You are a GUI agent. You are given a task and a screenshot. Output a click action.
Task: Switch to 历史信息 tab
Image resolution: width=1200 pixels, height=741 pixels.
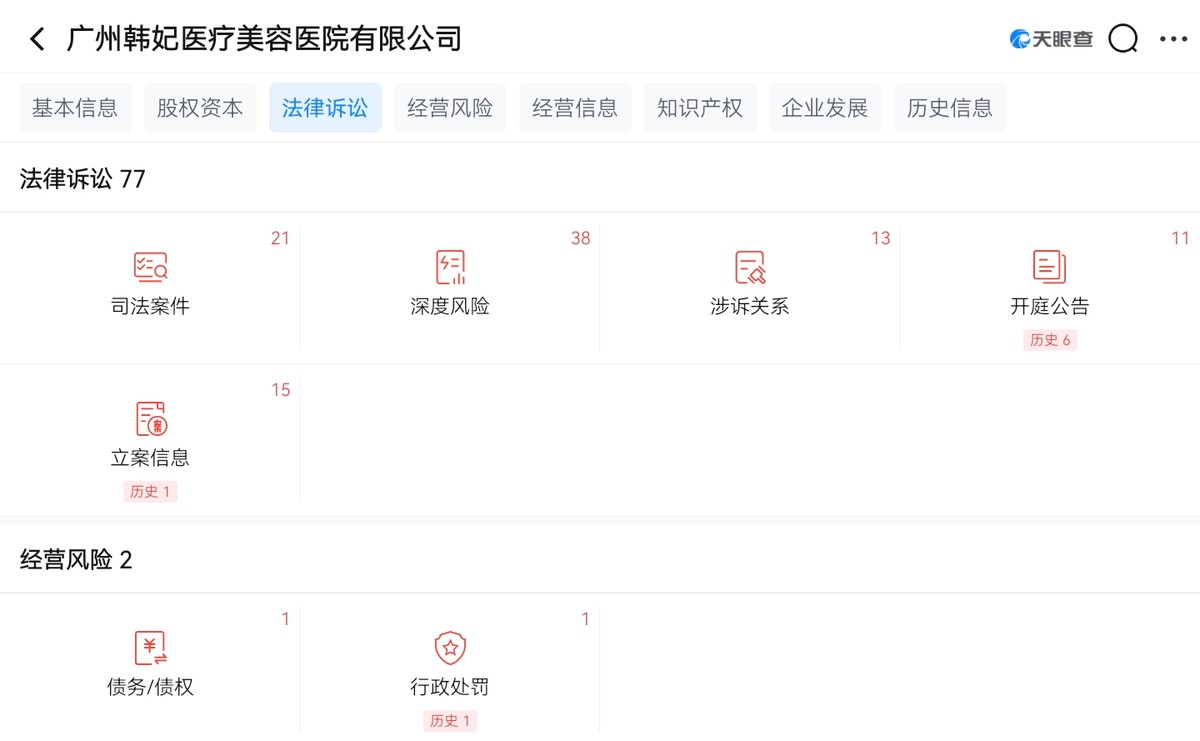pyautogui.click(x=950, y=108)
